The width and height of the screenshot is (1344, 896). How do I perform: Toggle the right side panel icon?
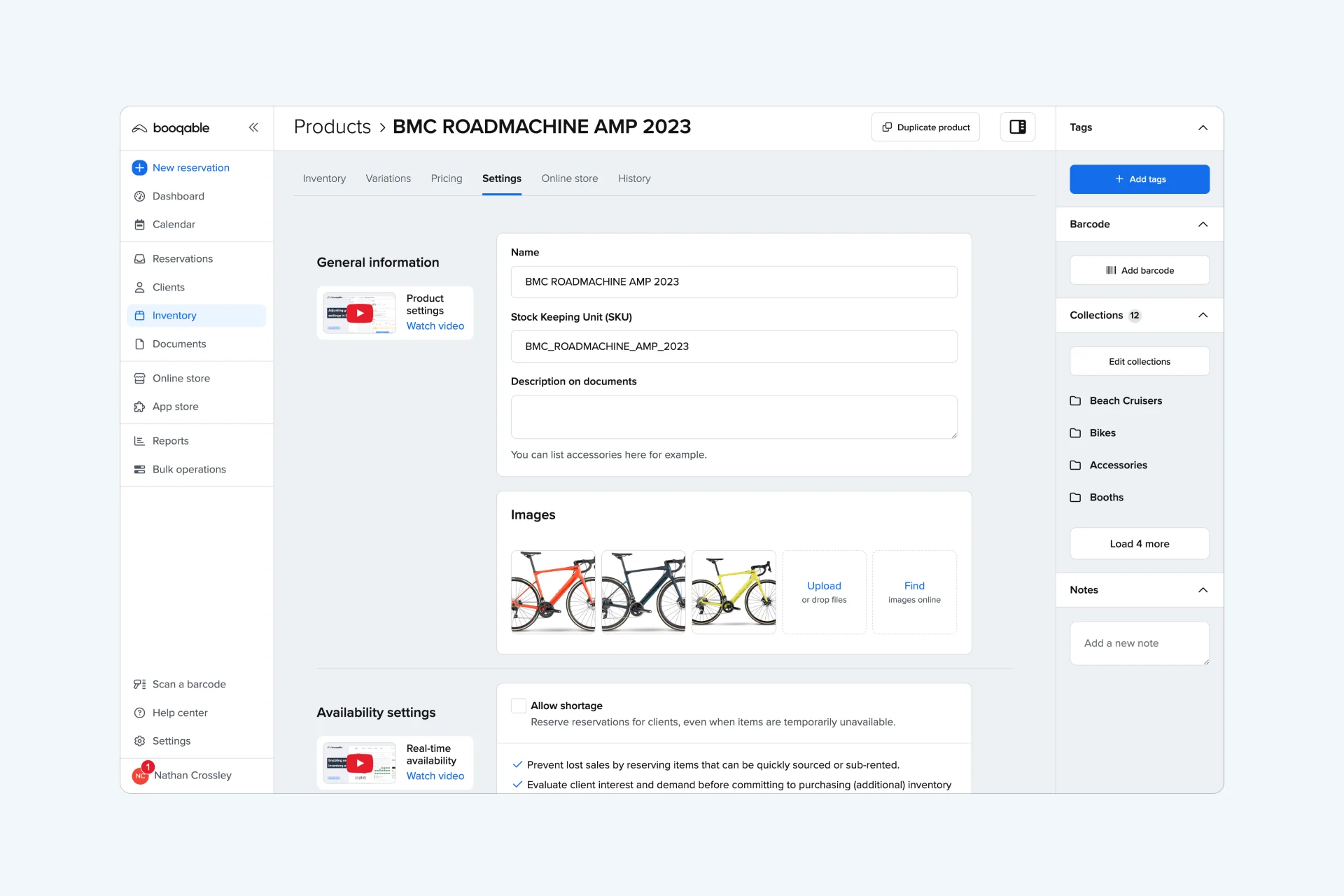pos(1018,127)
